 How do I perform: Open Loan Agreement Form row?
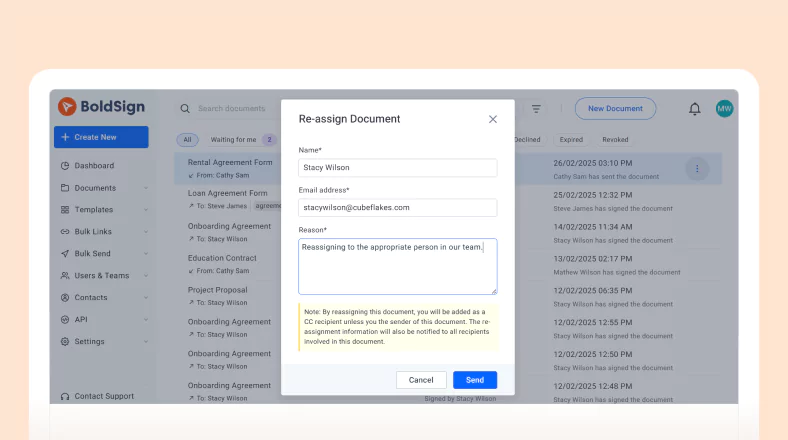tap(228, 193)
